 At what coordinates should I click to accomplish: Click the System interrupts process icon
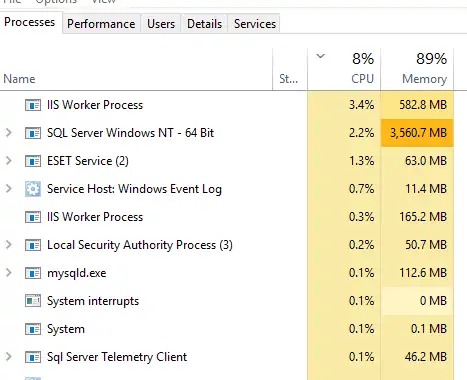[33, 301]
